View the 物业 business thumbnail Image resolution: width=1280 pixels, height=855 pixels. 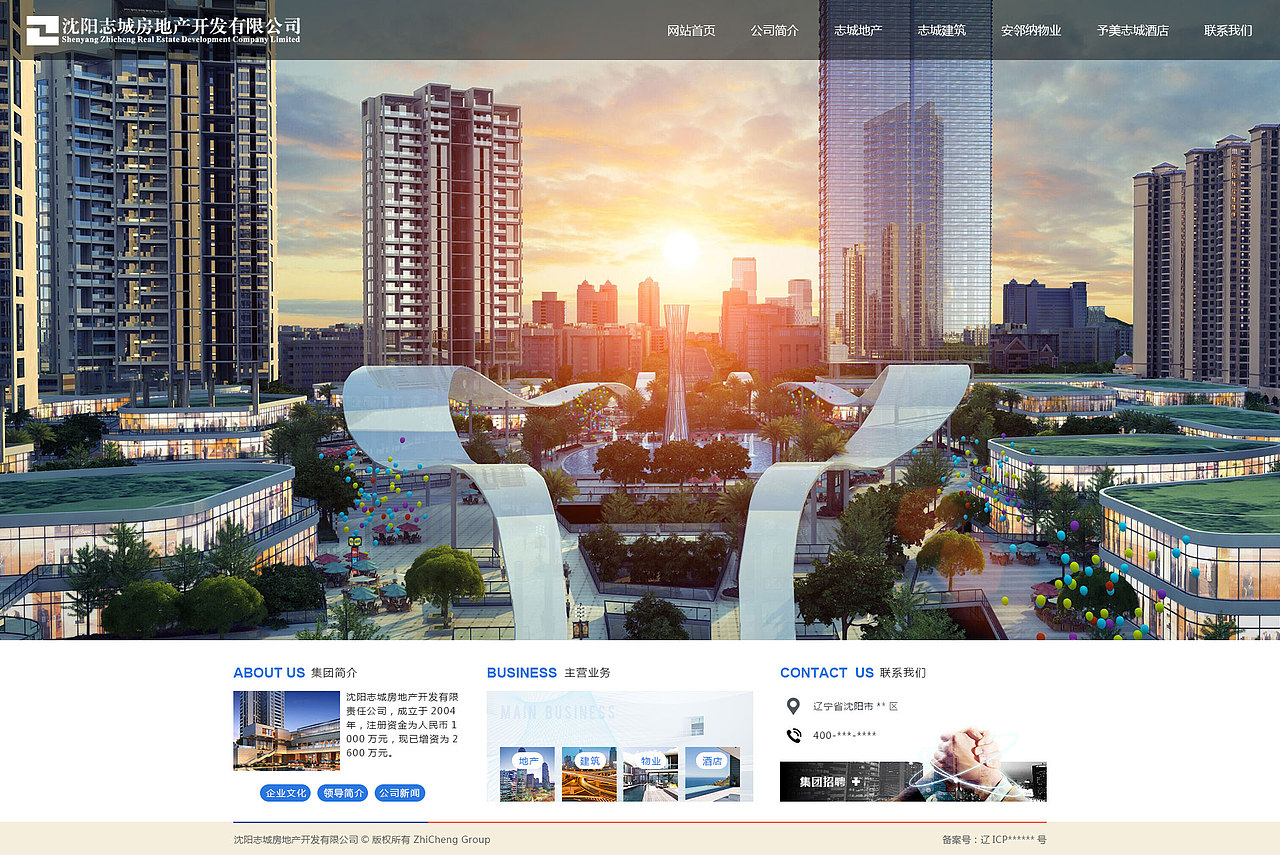coord(650,774)
